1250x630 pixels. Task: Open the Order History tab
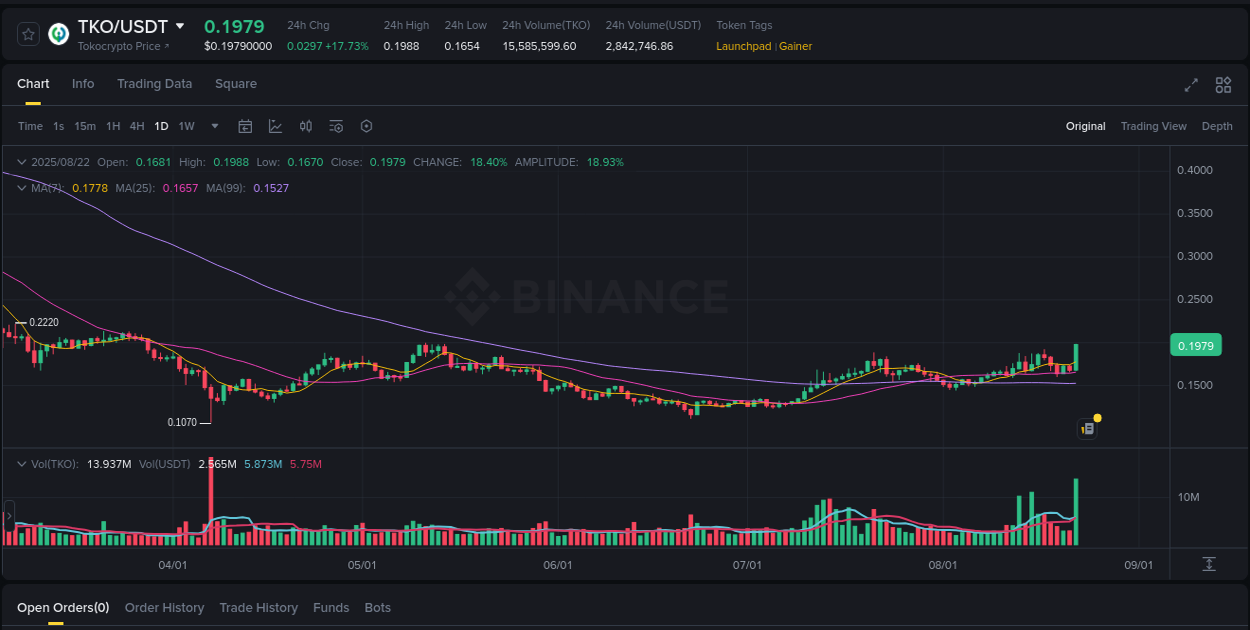164,607
